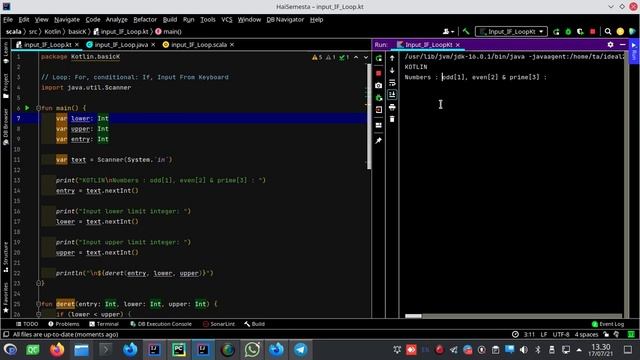
Task: Stop the process in Run panel sidebar
Action: 378,73
